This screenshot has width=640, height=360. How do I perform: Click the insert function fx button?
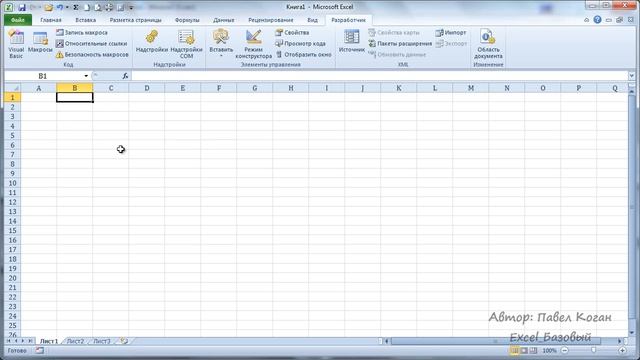125,76
